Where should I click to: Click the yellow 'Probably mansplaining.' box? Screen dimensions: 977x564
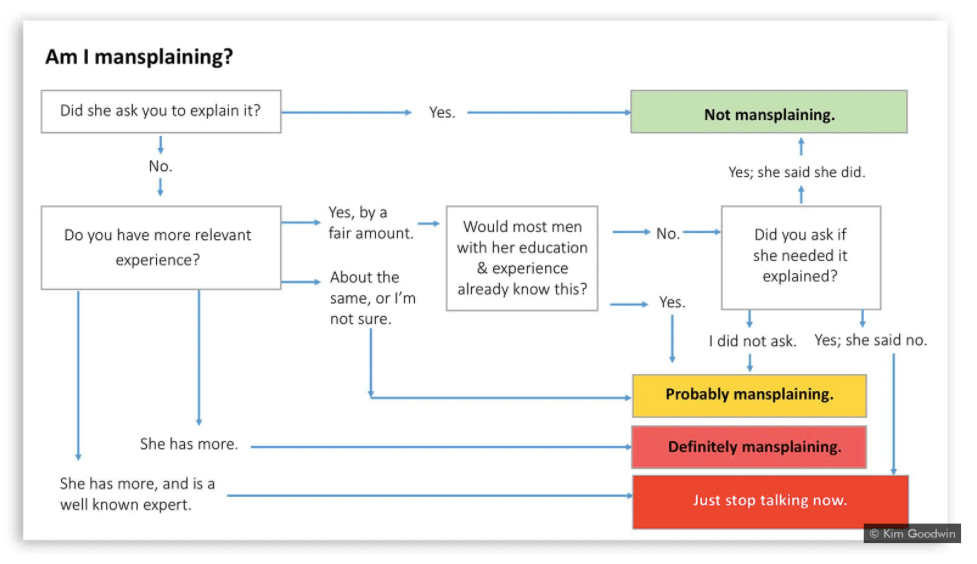(749, 395)
